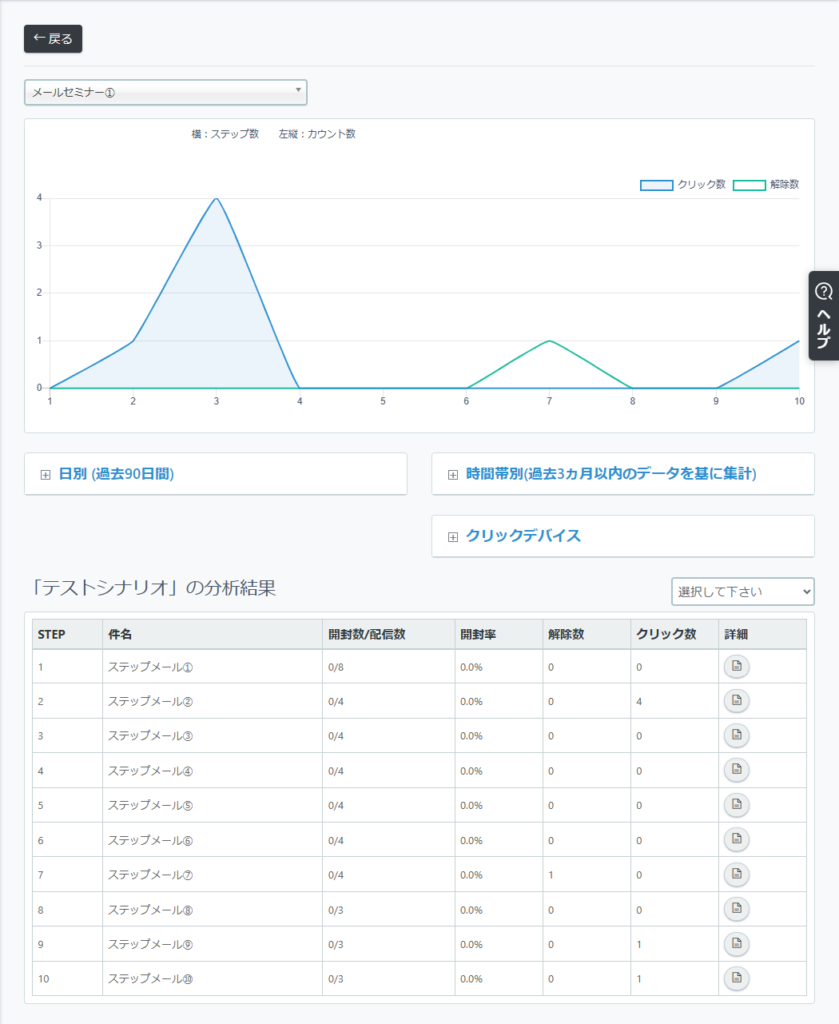Open detail icon for ステップメール② row
The width and height of the screenshot is (839, 1024).
point(736,701)
